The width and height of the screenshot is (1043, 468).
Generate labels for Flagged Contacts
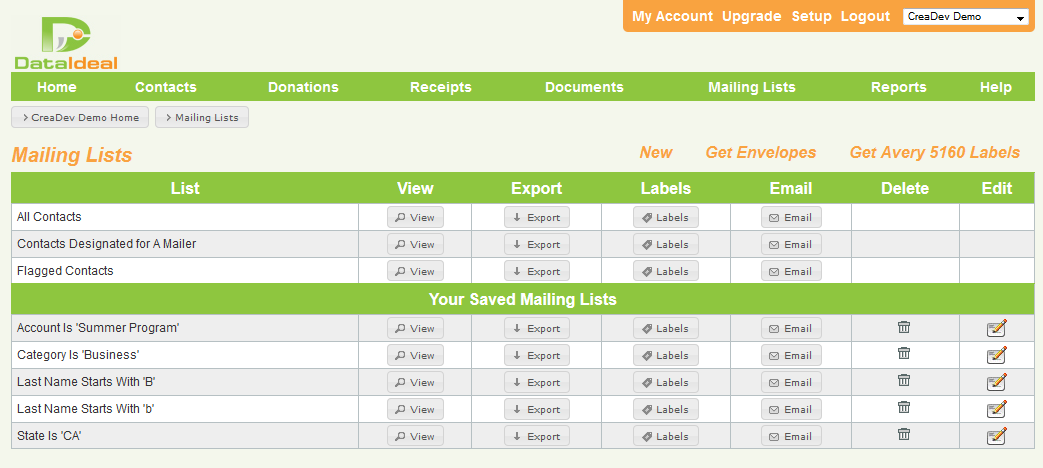666,271
